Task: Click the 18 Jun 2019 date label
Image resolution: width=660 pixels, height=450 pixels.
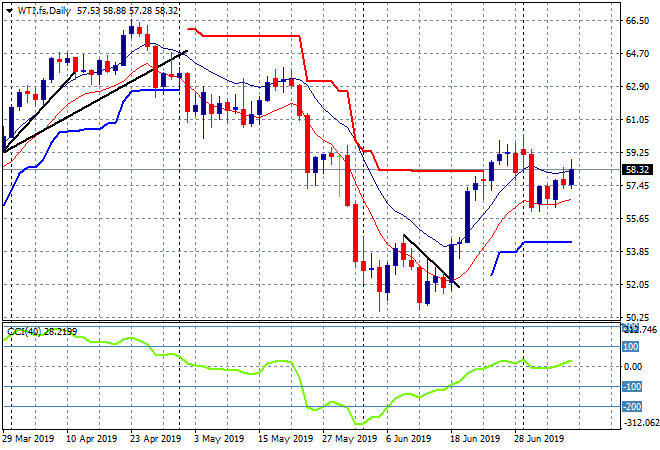Action: 475,439
